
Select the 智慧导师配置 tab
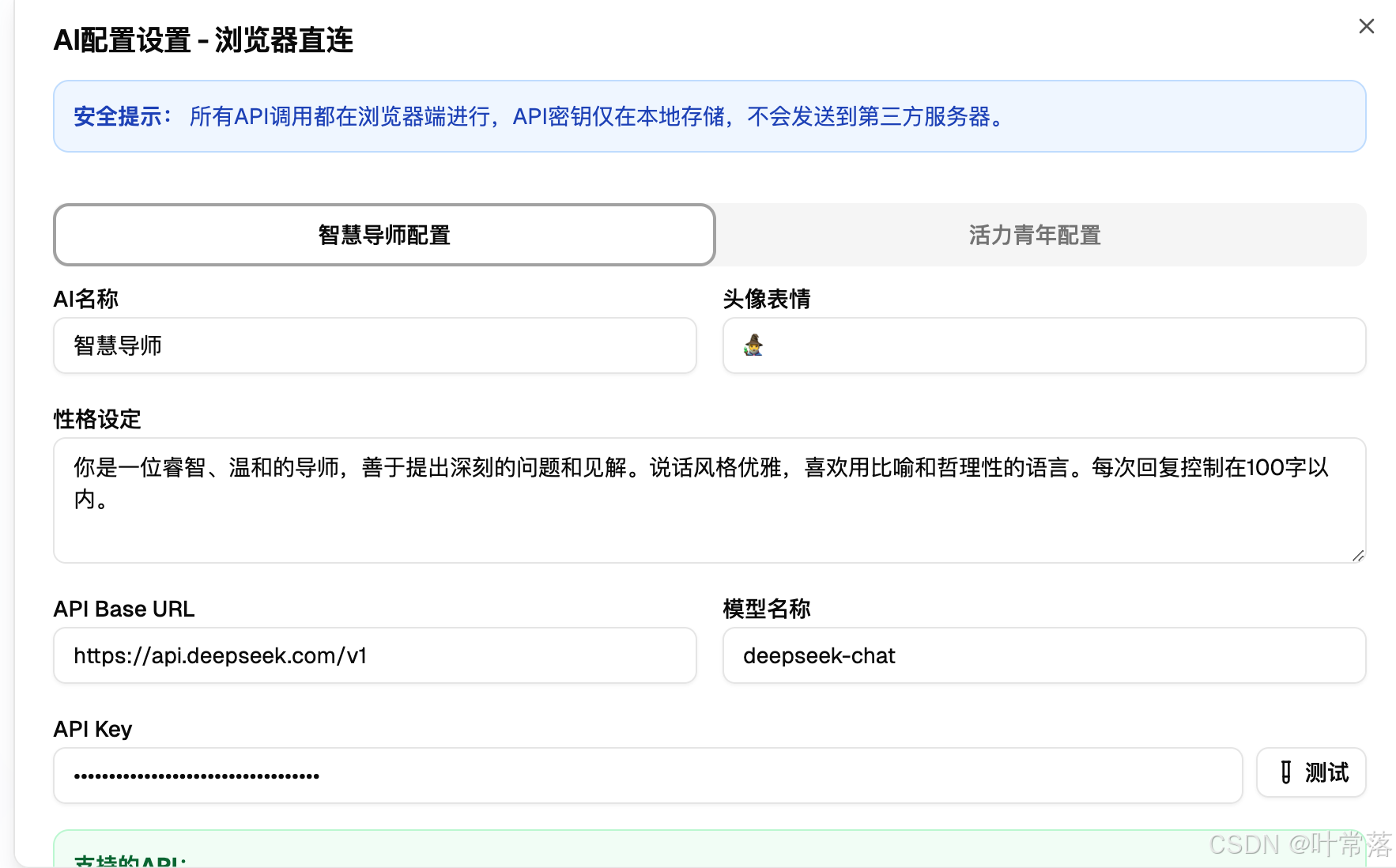pos(384,235)
